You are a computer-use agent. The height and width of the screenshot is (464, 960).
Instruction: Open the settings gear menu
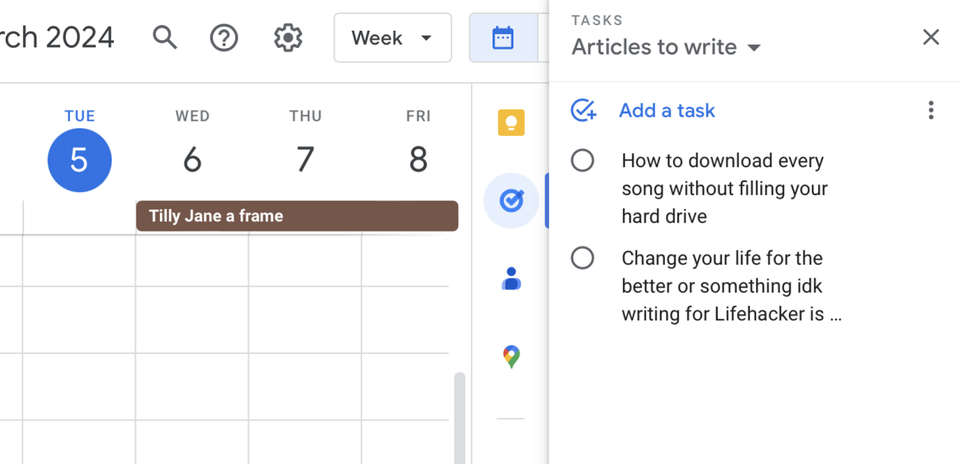[x=288, y=38]
